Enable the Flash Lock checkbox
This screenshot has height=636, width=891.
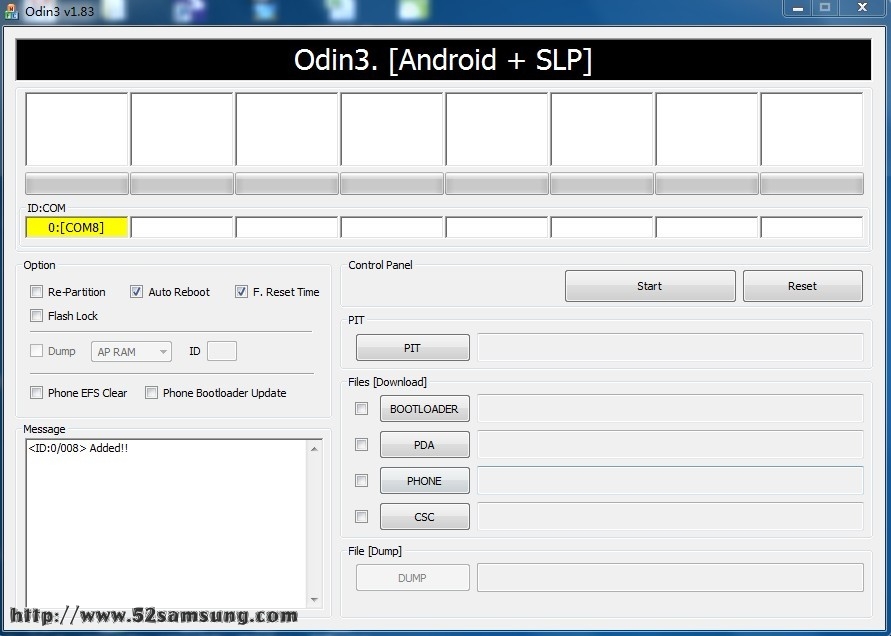(x=36, y=315)
